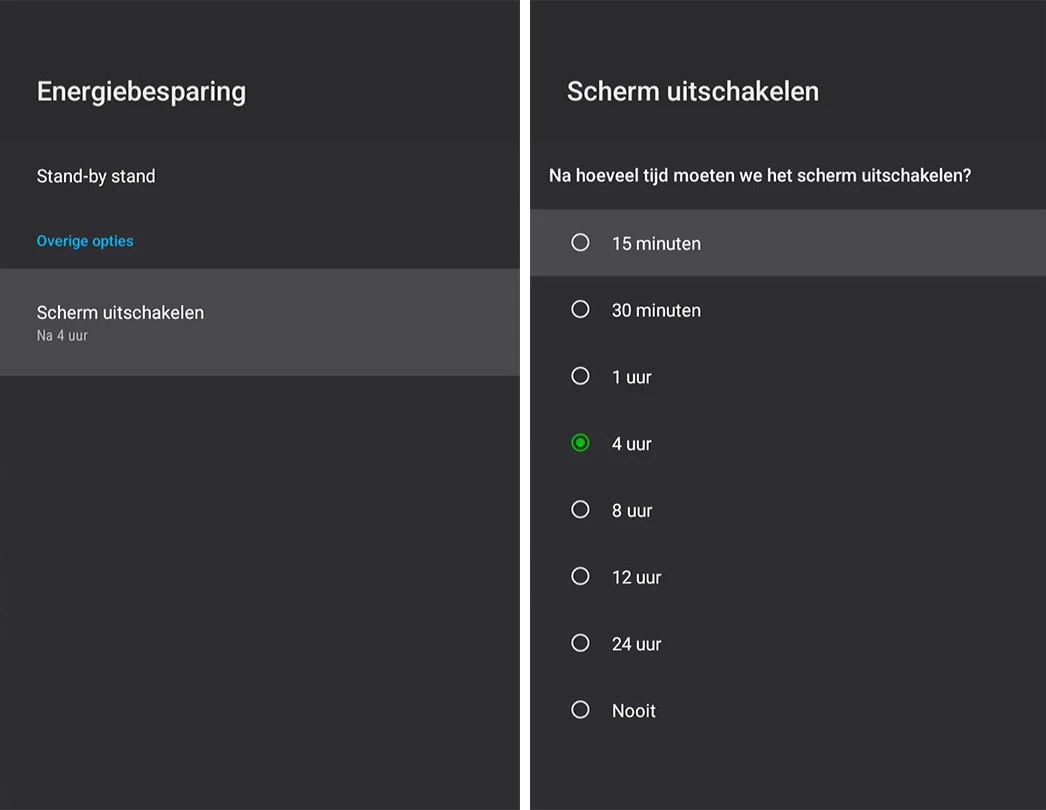Click the Energiebesparing panel heading
Screen dimensions: 1046x810
click(x=141, y=91)
